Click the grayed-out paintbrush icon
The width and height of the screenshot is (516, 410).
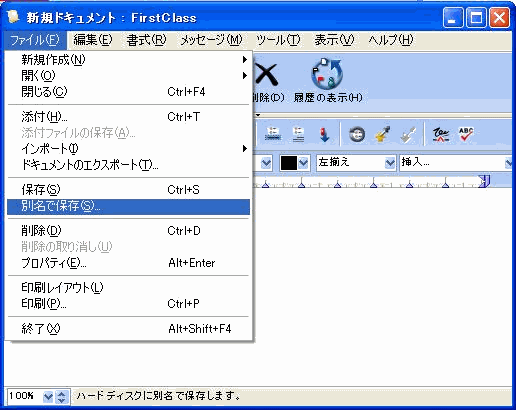pyautogui.click(x=408, y=135)
